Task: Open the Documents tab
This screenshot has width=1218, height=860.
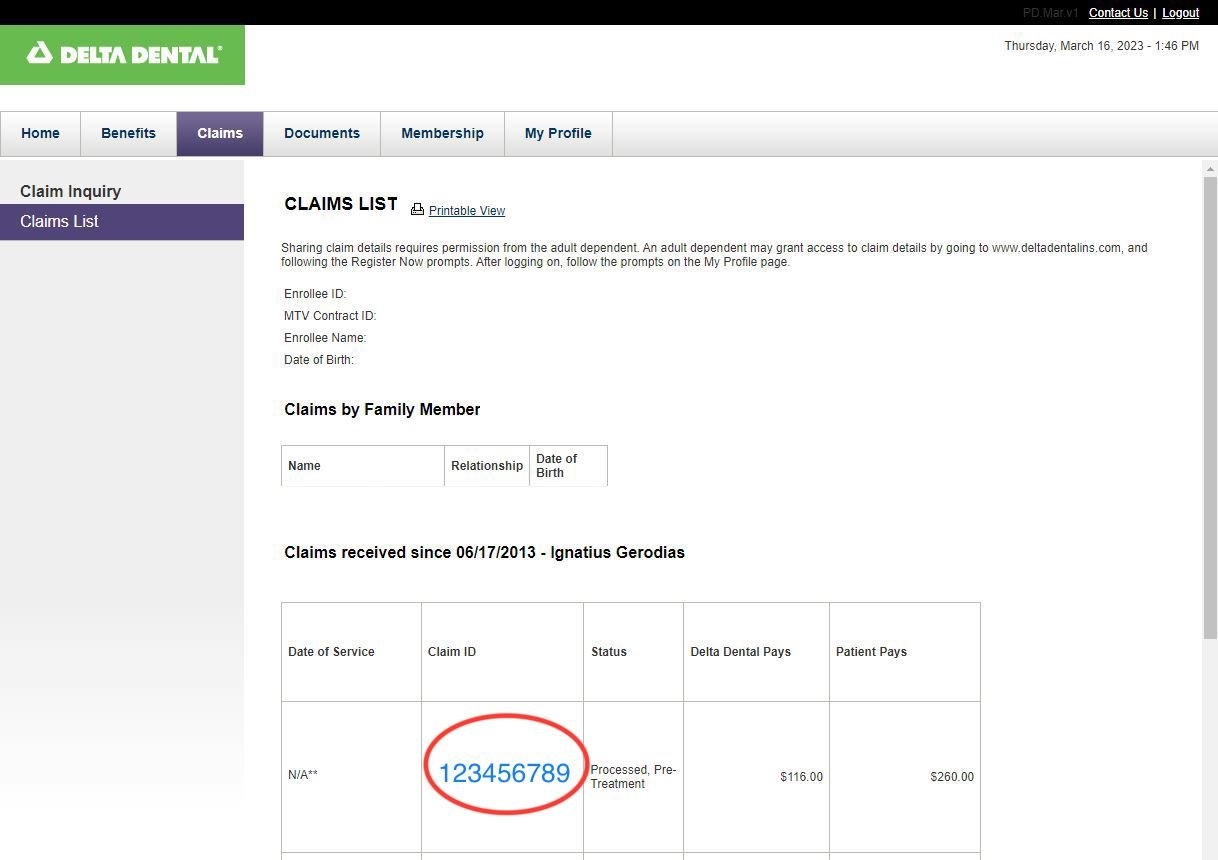Action: (x=321, y=133)
